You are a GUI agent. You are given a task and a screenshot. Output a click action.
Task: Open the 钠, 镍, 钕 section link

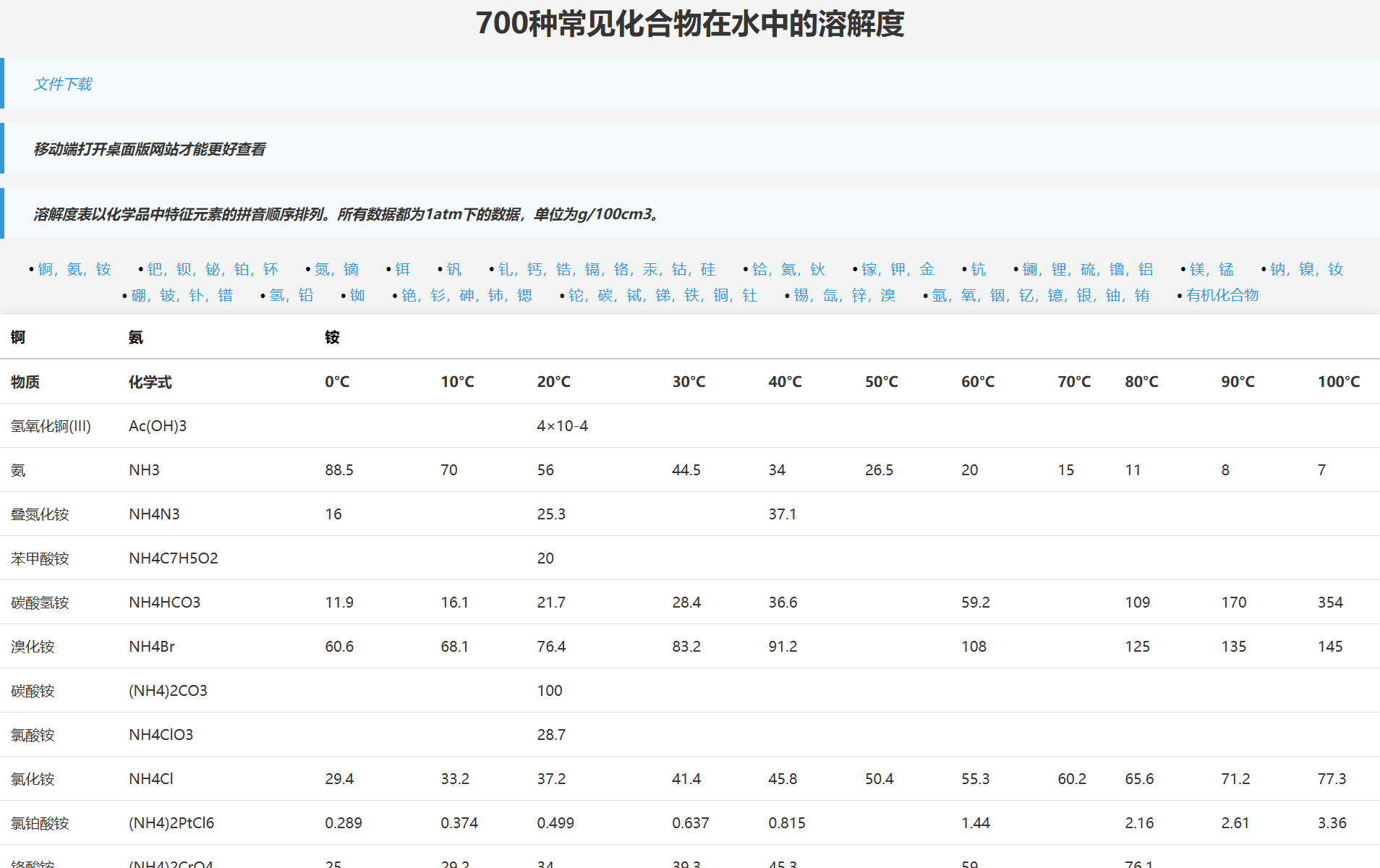1306,268
